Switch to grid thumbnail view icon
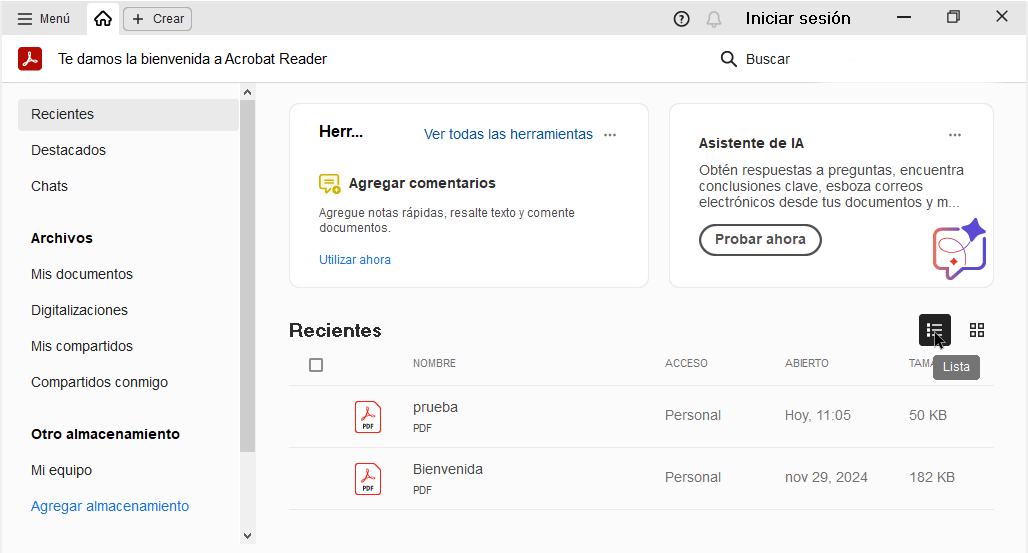The width and height of the screenshot is (1028, 553). 977,330
